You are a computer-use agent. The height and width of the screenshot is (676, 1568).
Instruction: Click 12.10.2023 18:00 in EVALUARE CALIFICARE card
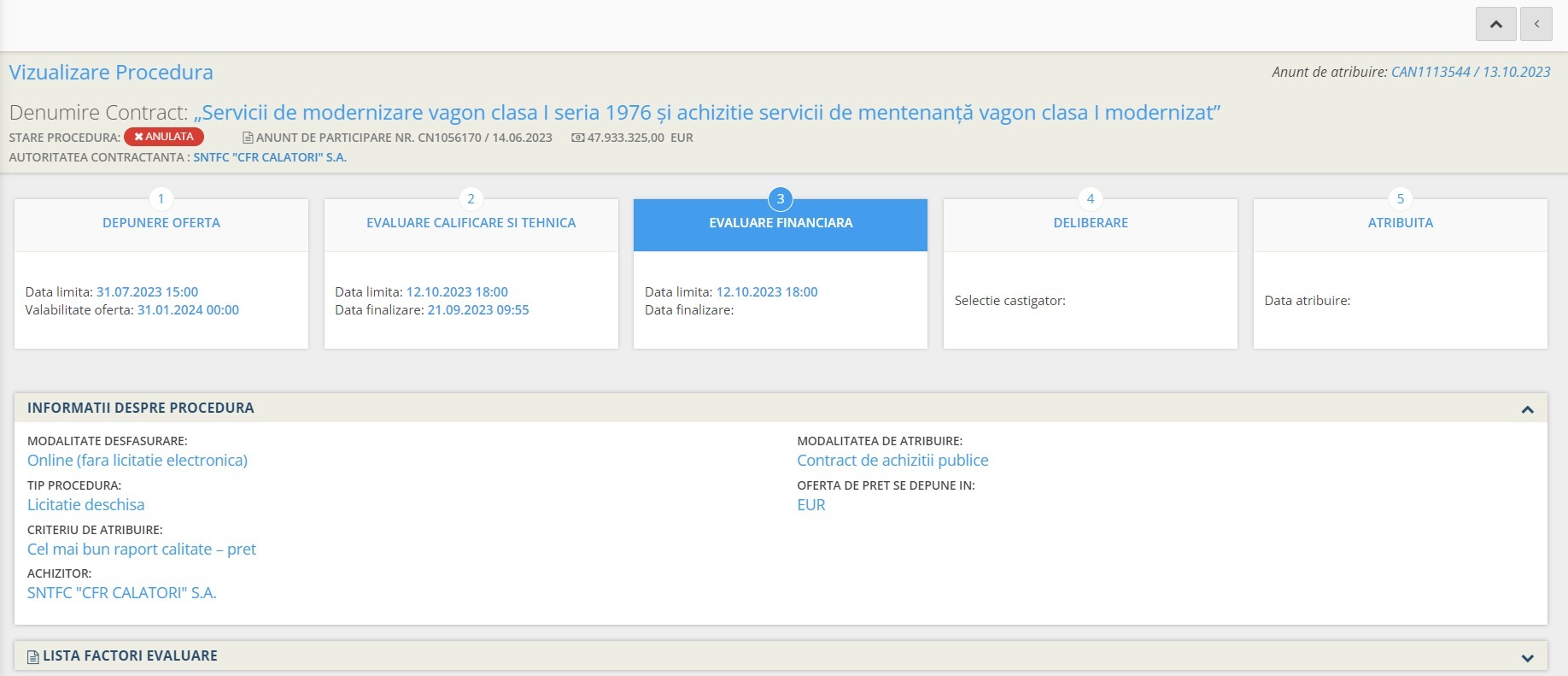[x=457, y=292]
